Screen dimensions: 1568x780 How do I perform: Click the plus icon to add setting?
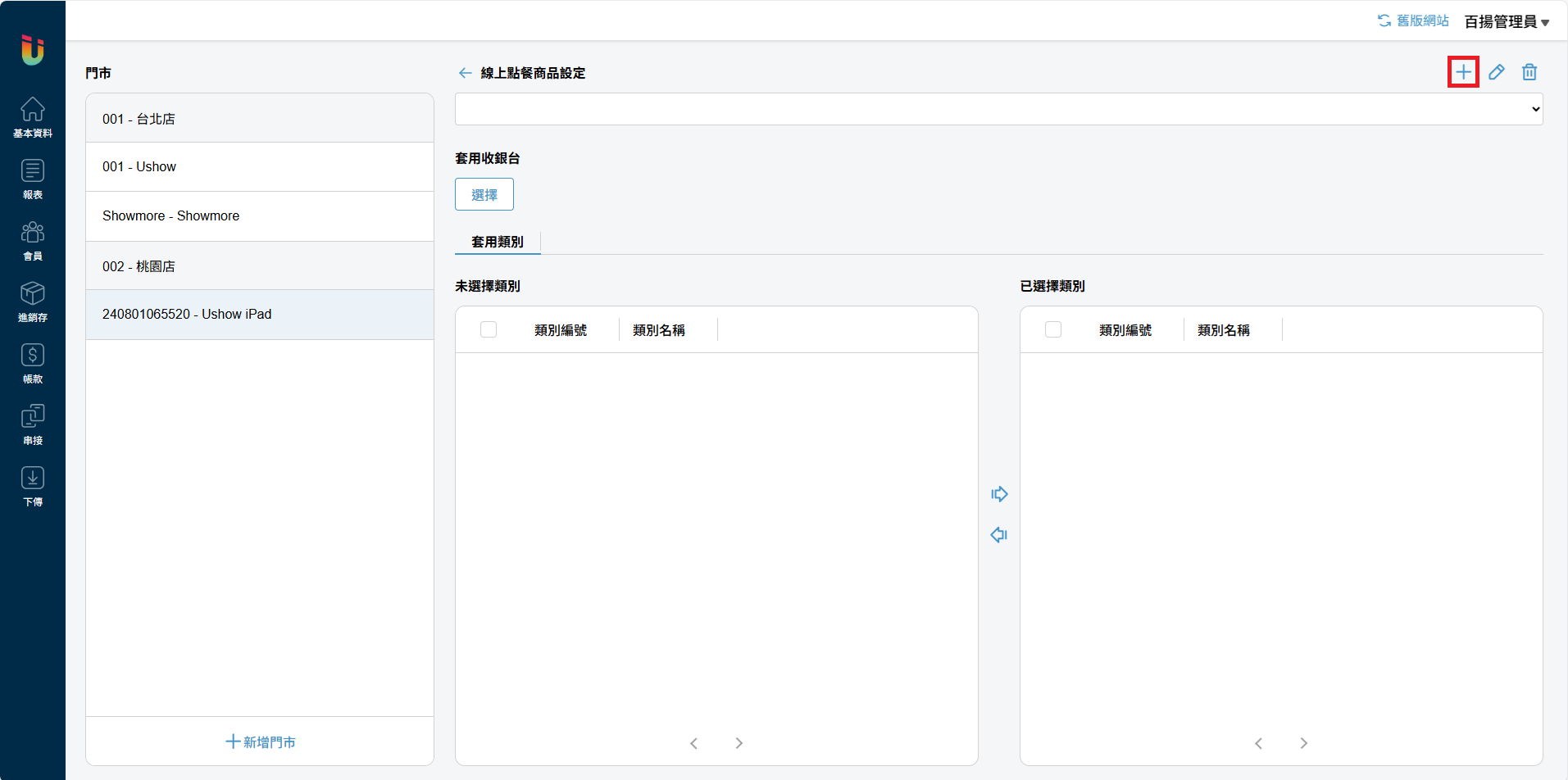1463,72
